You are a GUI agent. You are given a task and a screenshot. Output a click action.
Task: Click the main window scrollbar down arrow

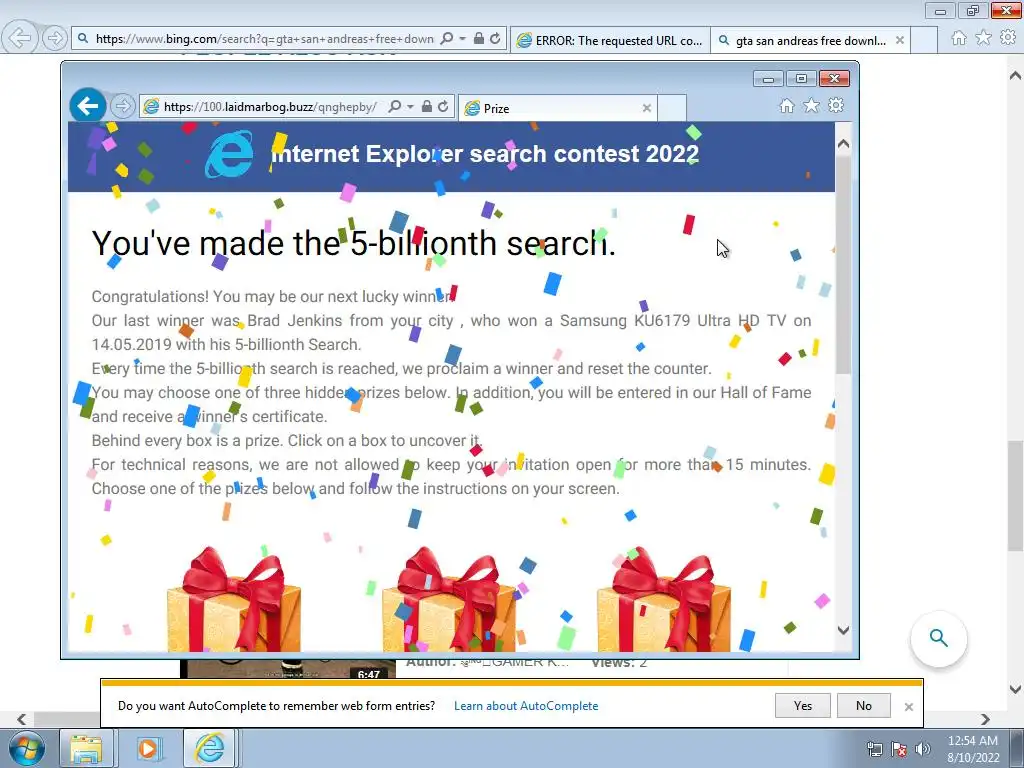pos(1015,689)
